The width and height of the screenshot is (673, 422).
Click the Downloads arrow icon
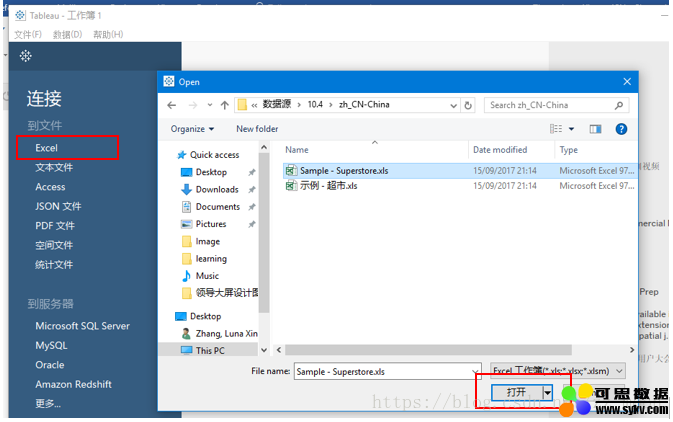click(186, 189)
